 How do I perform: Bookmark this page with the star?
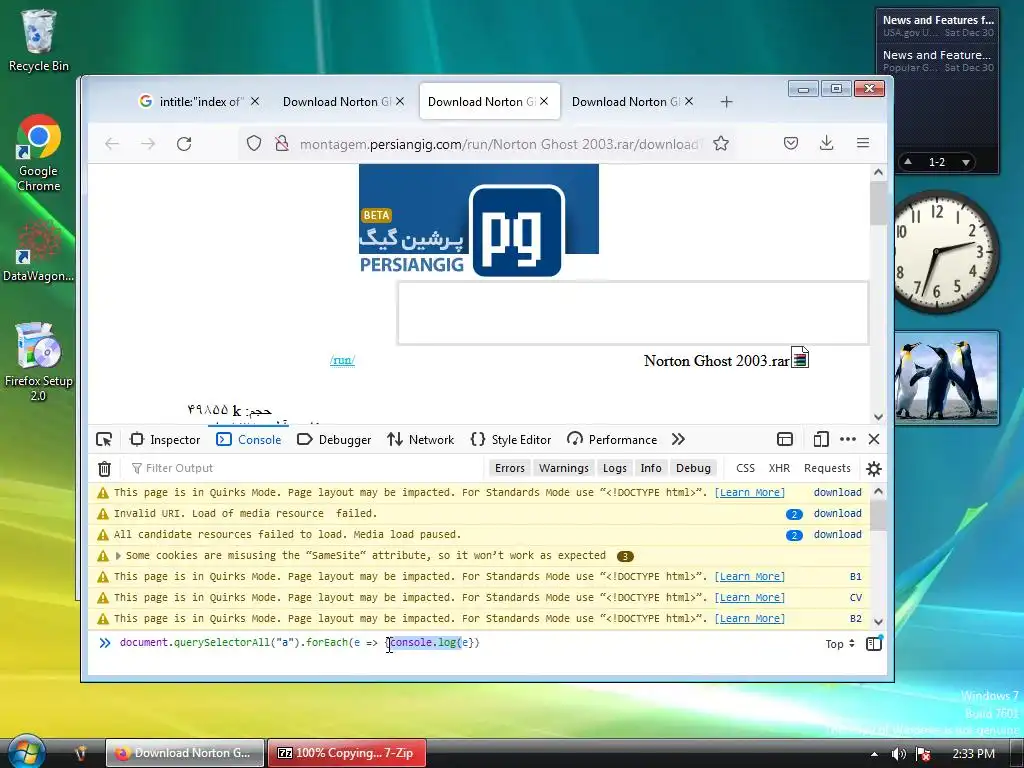coord(721,143)
